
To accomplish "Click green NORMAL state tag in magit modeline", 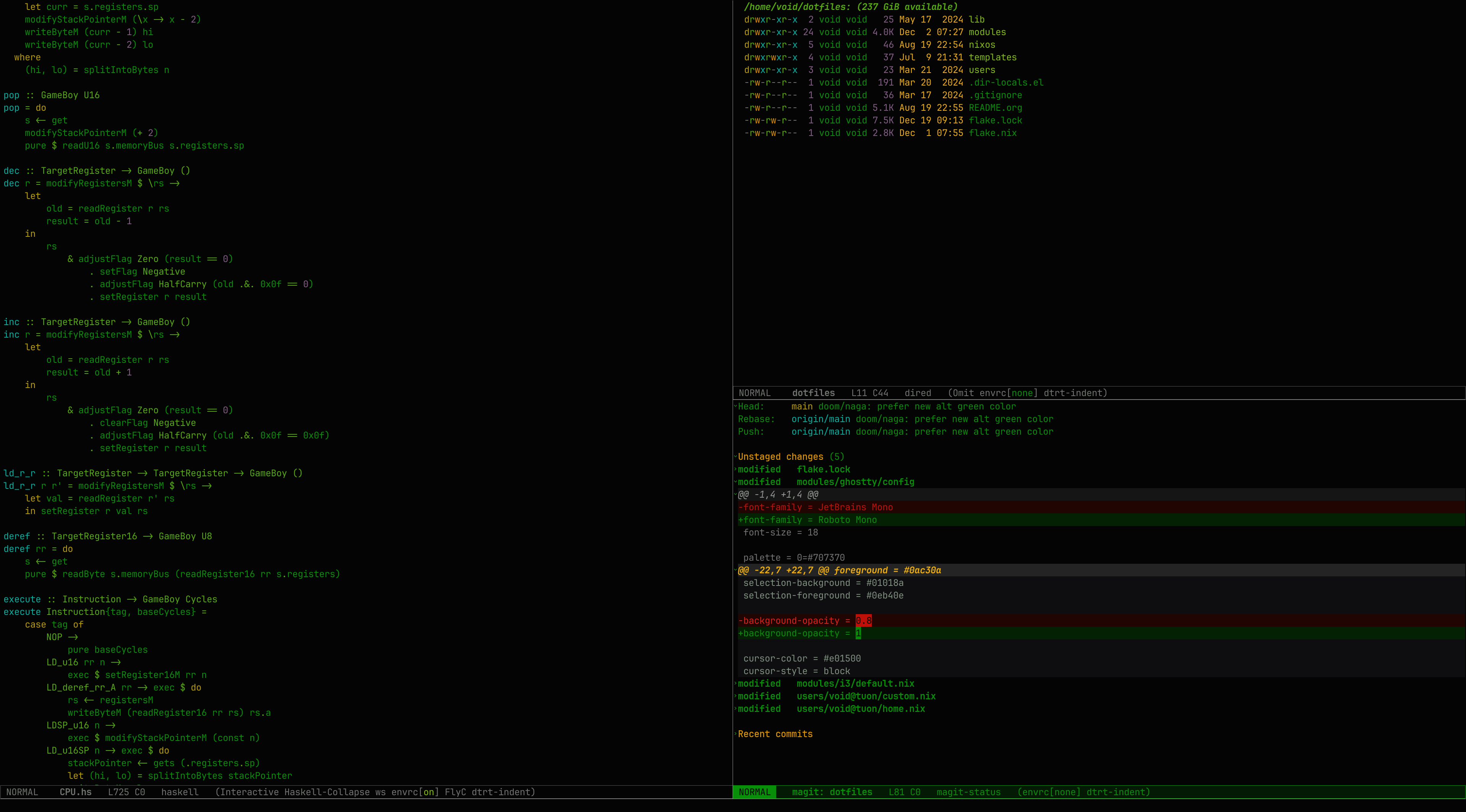I will (x=754, y=792).
